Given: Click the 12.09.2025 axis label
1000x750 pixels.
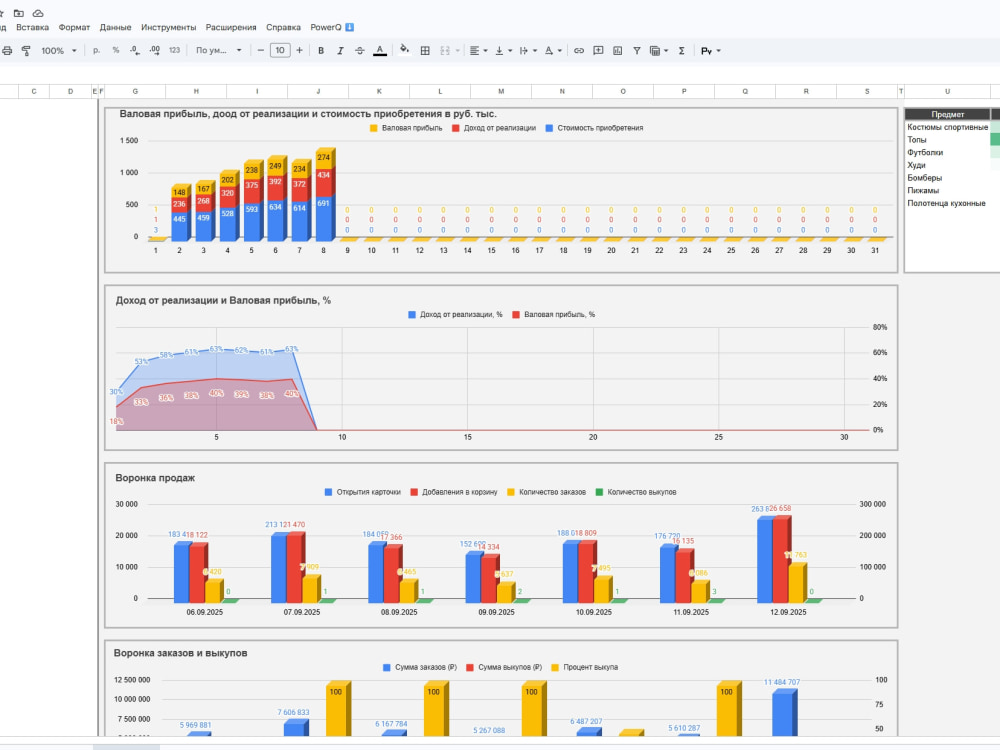Looking at the screenshot, I should pos(788,612).
